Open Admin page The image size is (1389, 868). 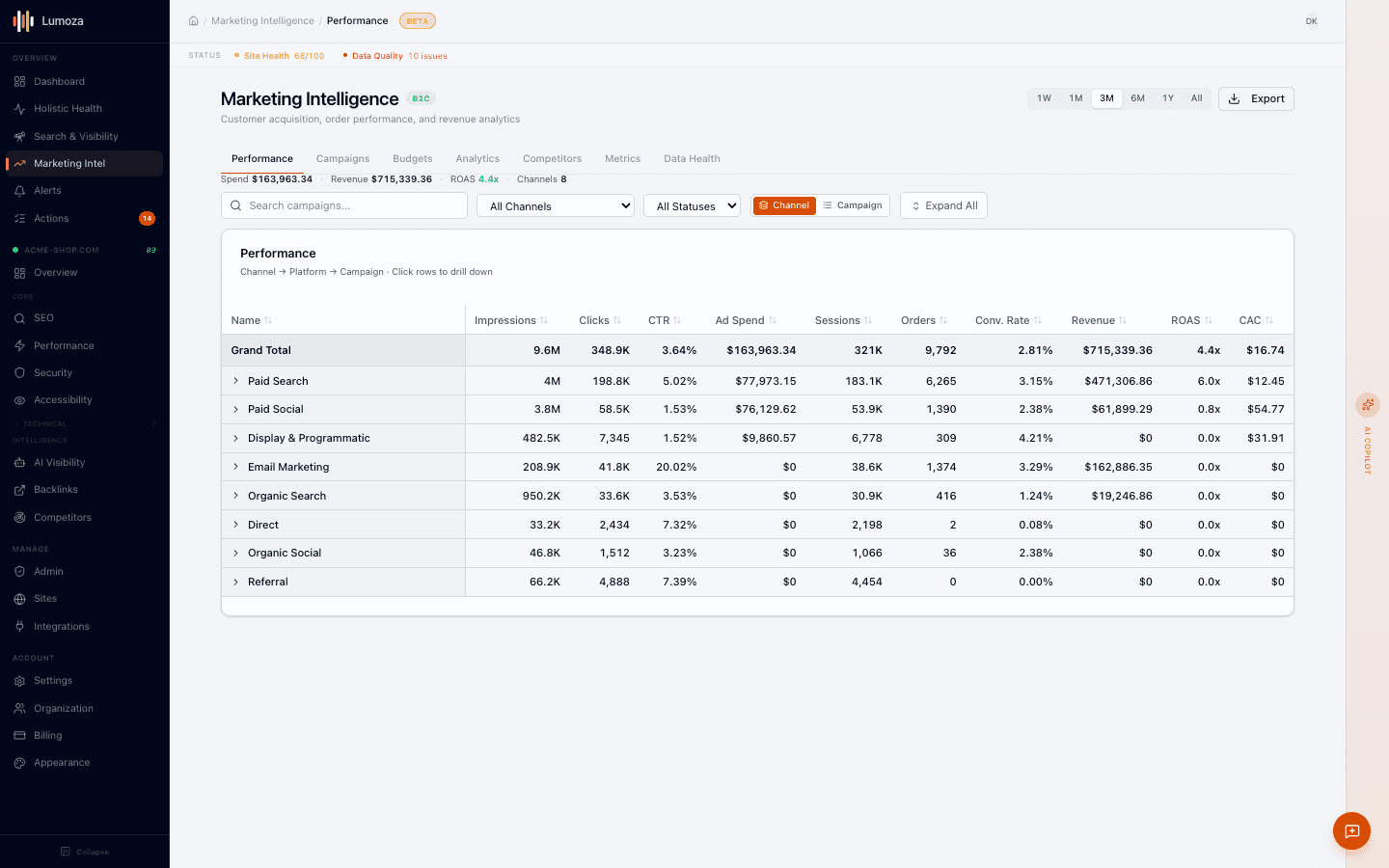pos(84,572)
